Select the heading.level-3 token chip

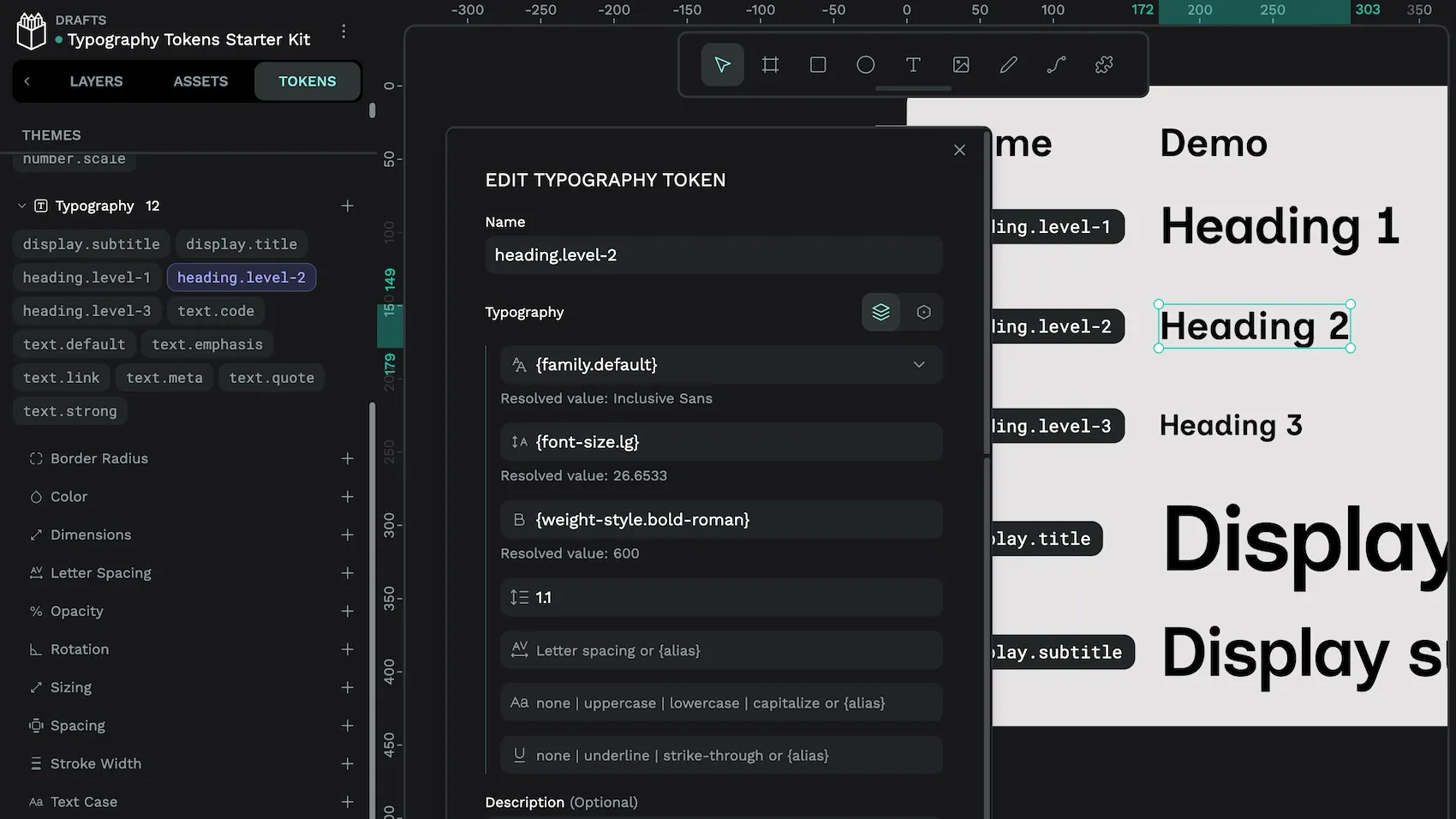[x=86, y=311]
